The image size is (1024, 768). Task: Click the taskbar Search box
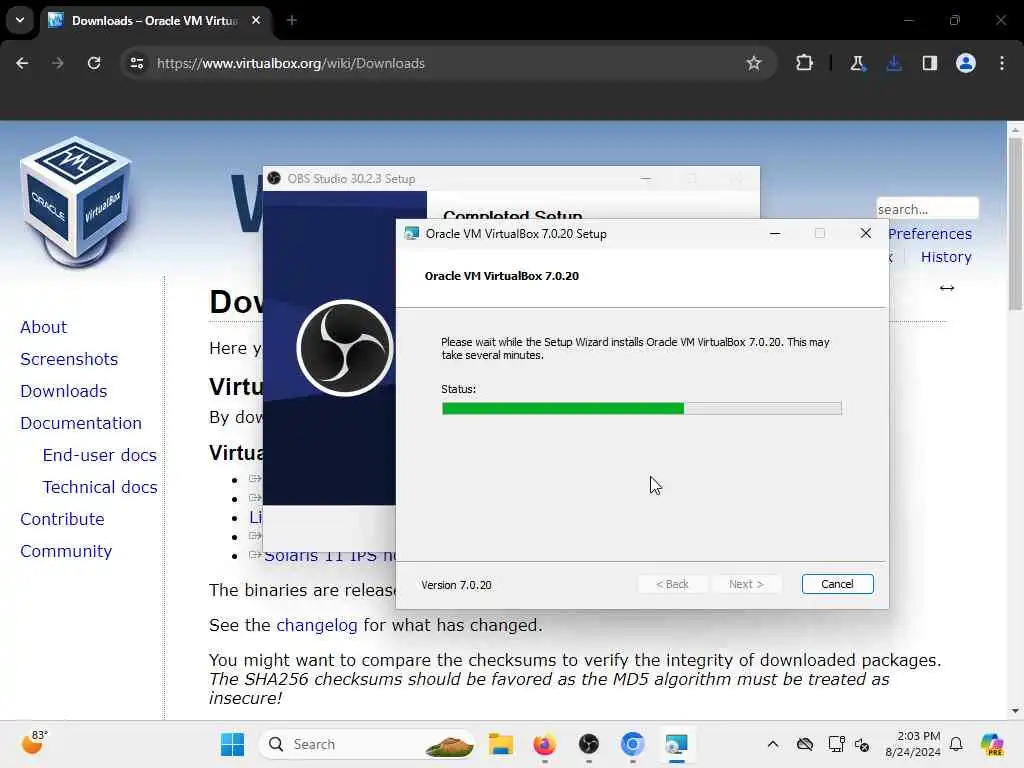368,744
